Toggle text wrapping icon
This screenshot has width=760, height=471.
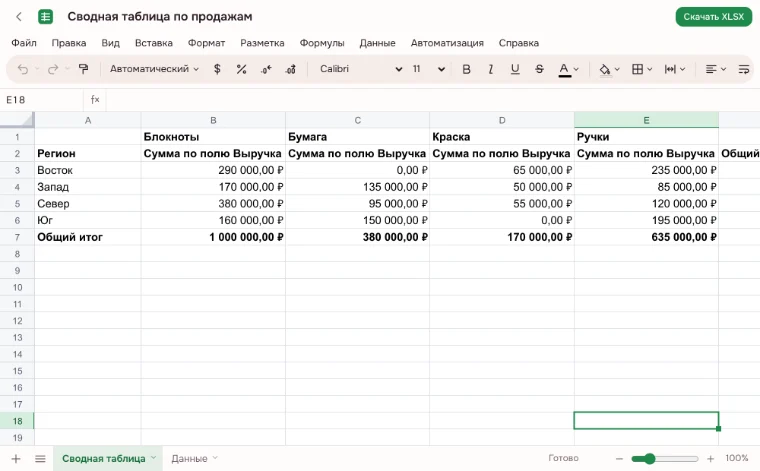pyautogui.click(x=744, y=69)
